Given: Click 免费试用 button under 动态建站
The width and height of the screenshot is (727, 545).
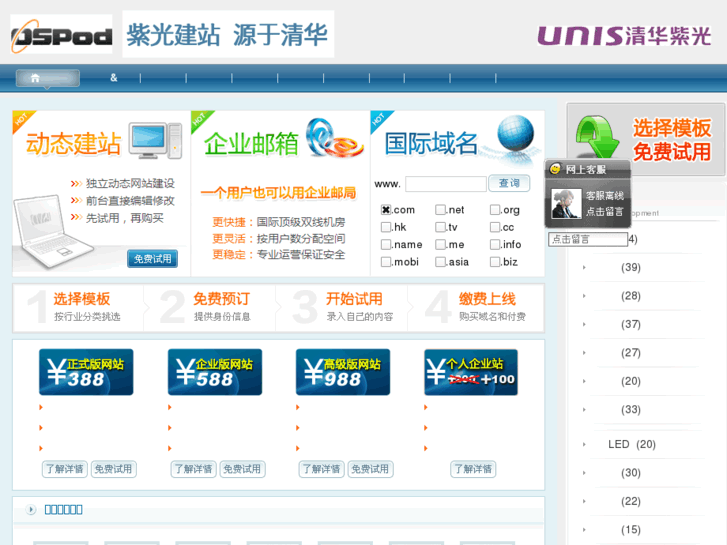Looking at the screenshot, I should point(153,259).
